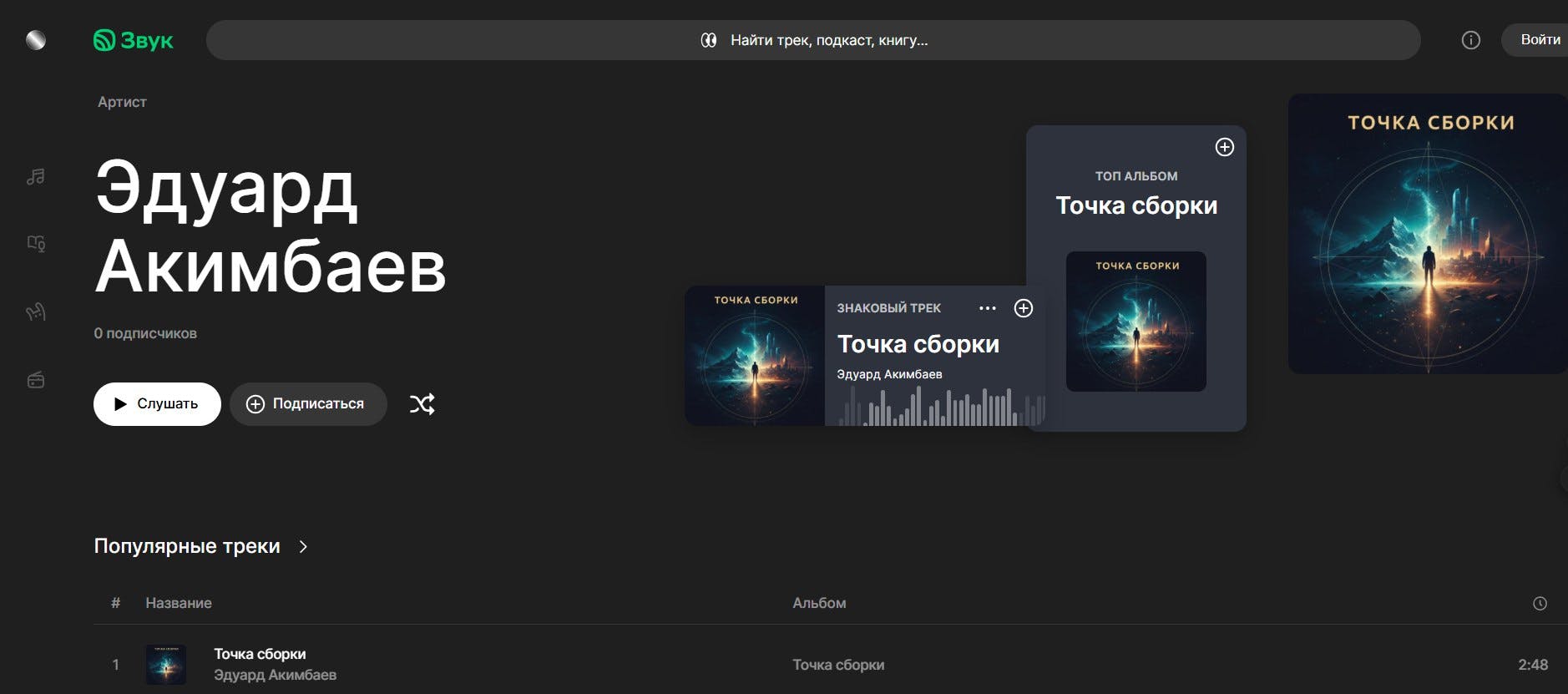Open the third sidebar wave icon
The width and height of the screenshot is (1568, 694).
point(36,312)
